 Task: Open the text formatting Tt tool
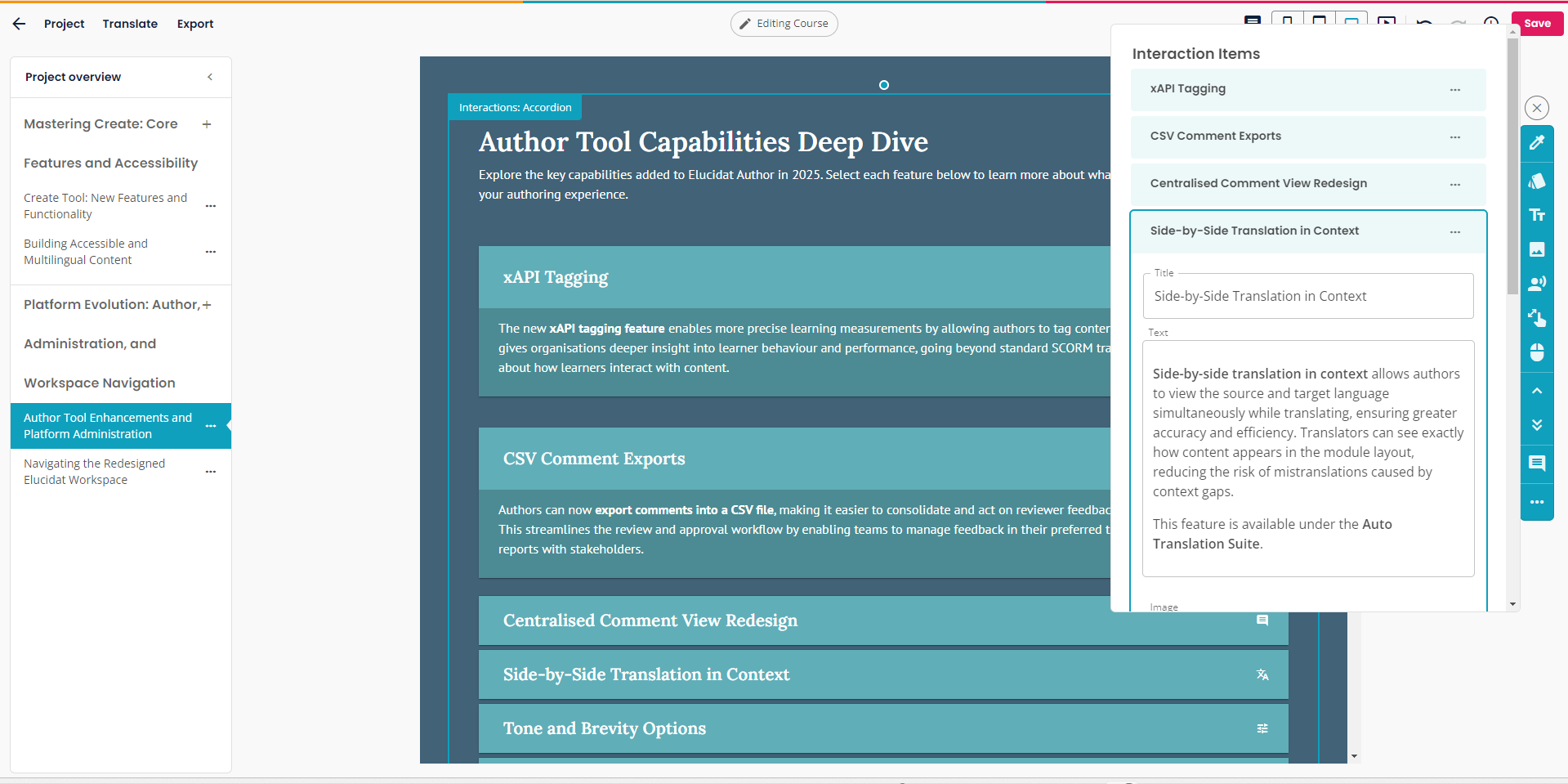1537,215
